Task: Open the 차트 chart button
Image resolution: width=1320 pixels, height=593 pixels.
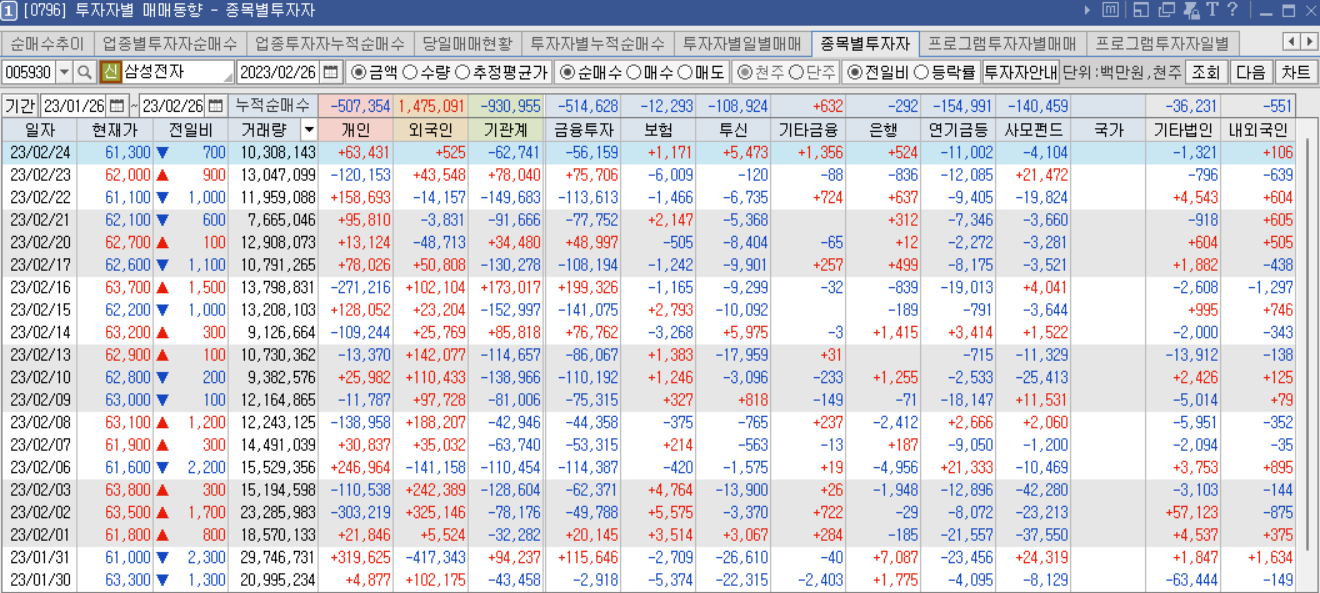Action: pyautogui.click(x=1296, y=72)
